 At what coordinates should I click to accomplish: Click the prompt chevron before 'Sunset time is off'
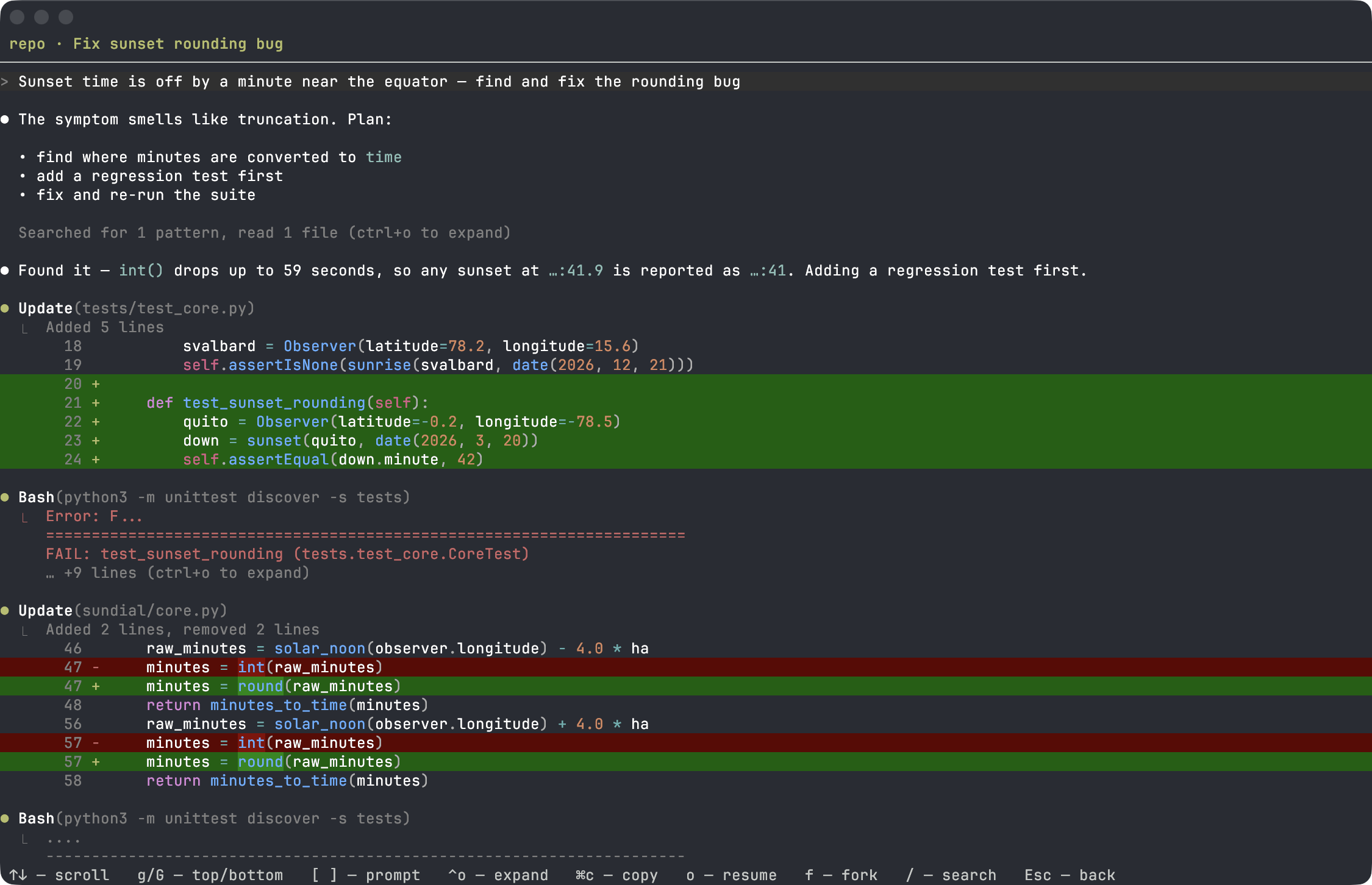[x=5, y=82]
